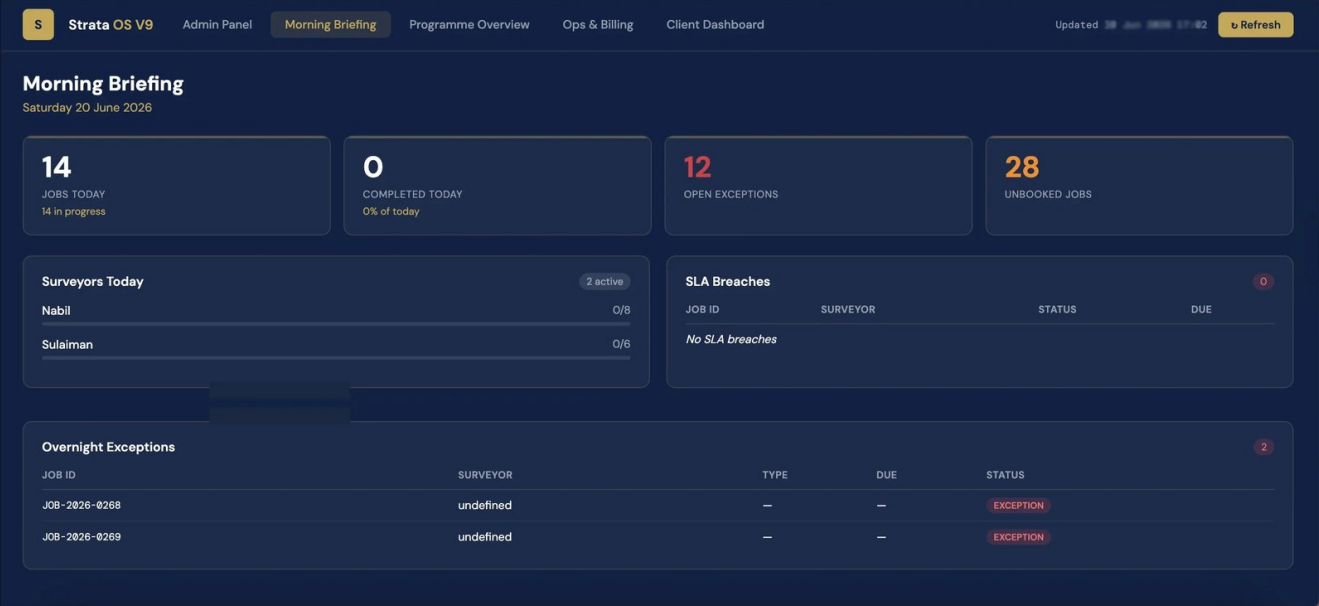View the Unbooked Jobs card

(1139, 186)
